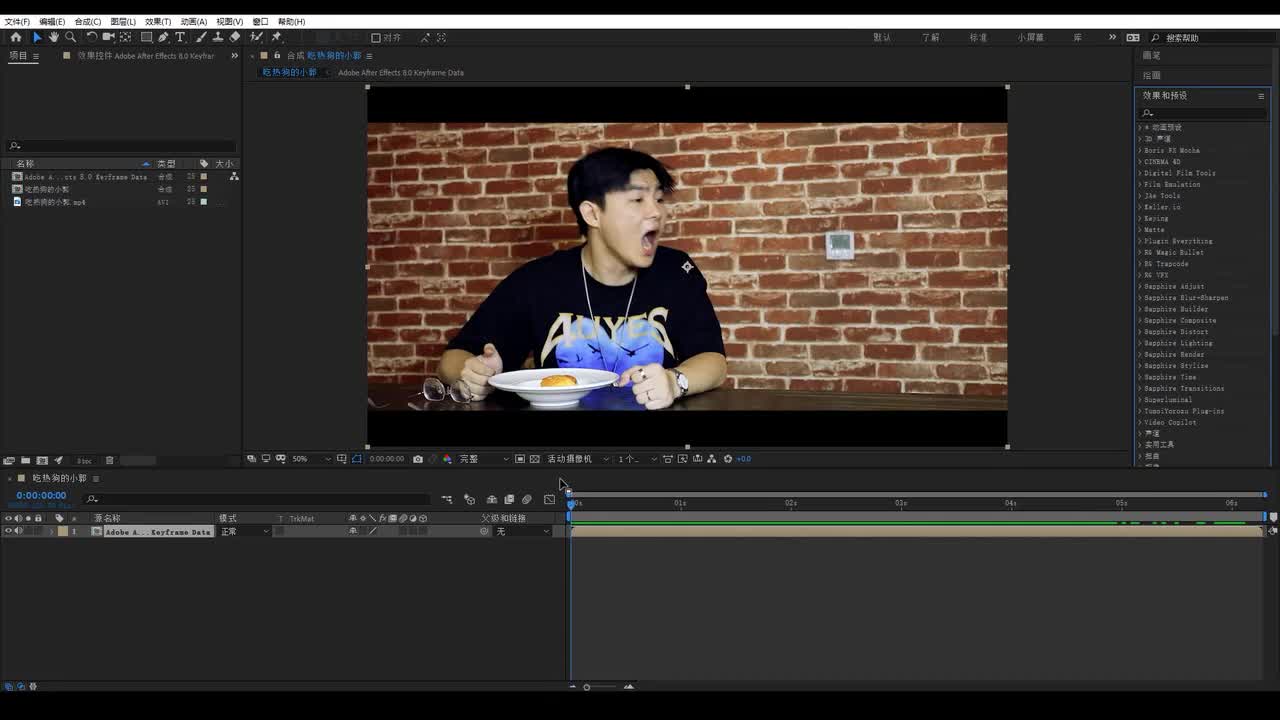Toggle the transparency grid button
The height and width of the screenshot is (720, 1280).
[x=534, y=459]
